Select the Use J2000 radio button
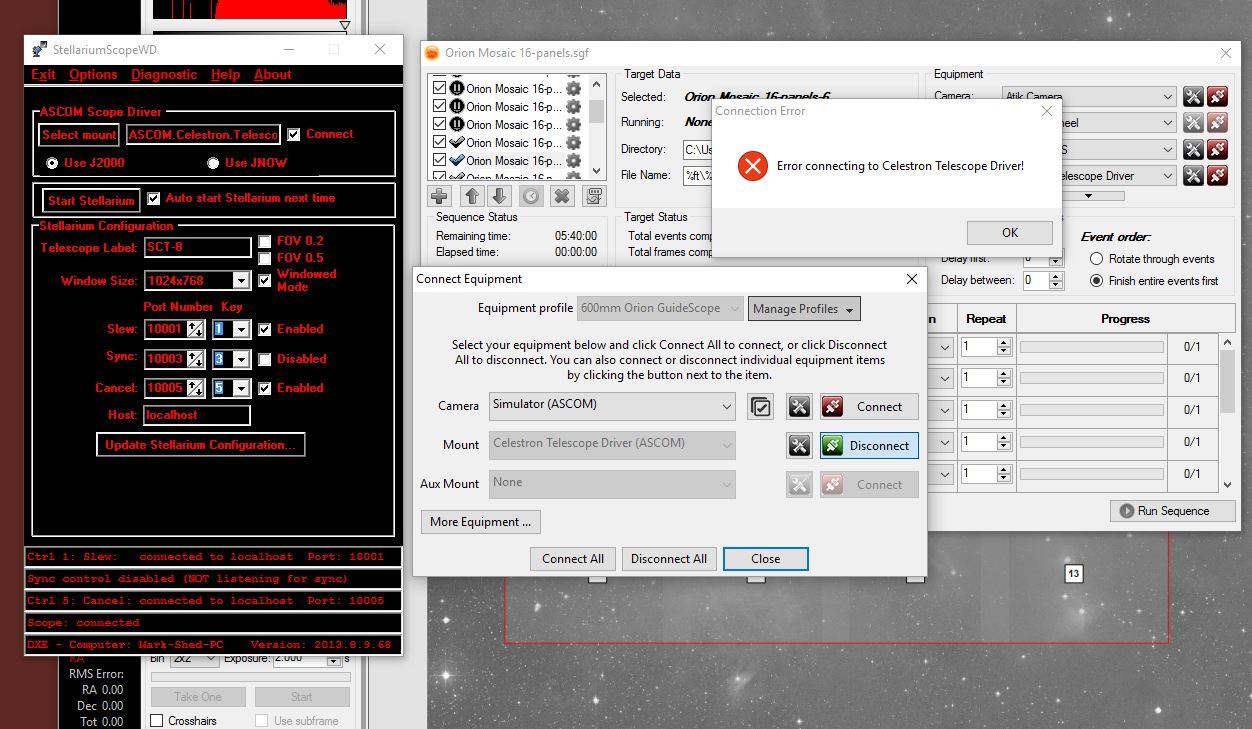The height and width of the screenshot is (729, 1252). (52, 163)
